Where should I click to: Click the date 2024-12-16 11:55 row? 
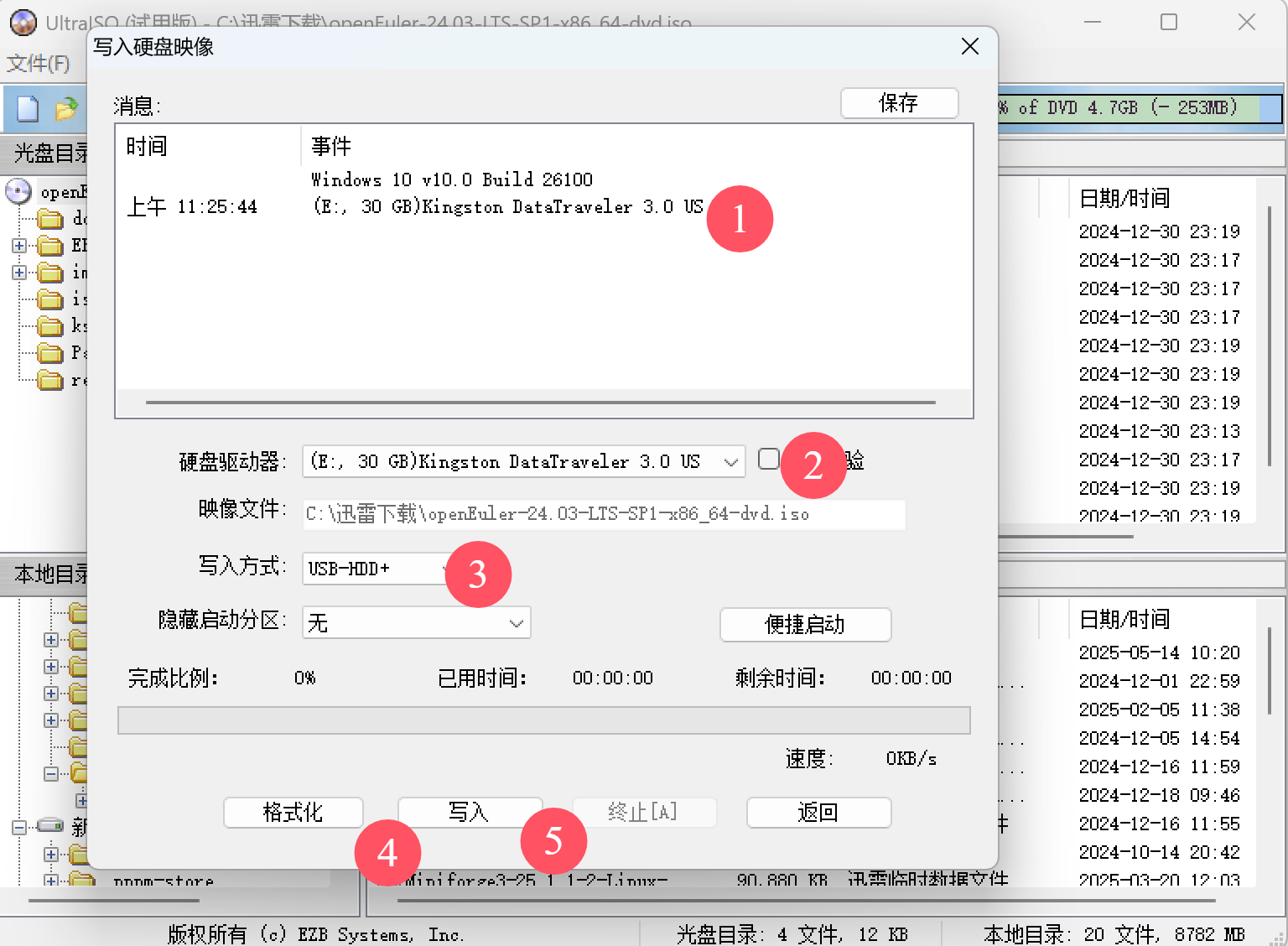[1160, 824]
